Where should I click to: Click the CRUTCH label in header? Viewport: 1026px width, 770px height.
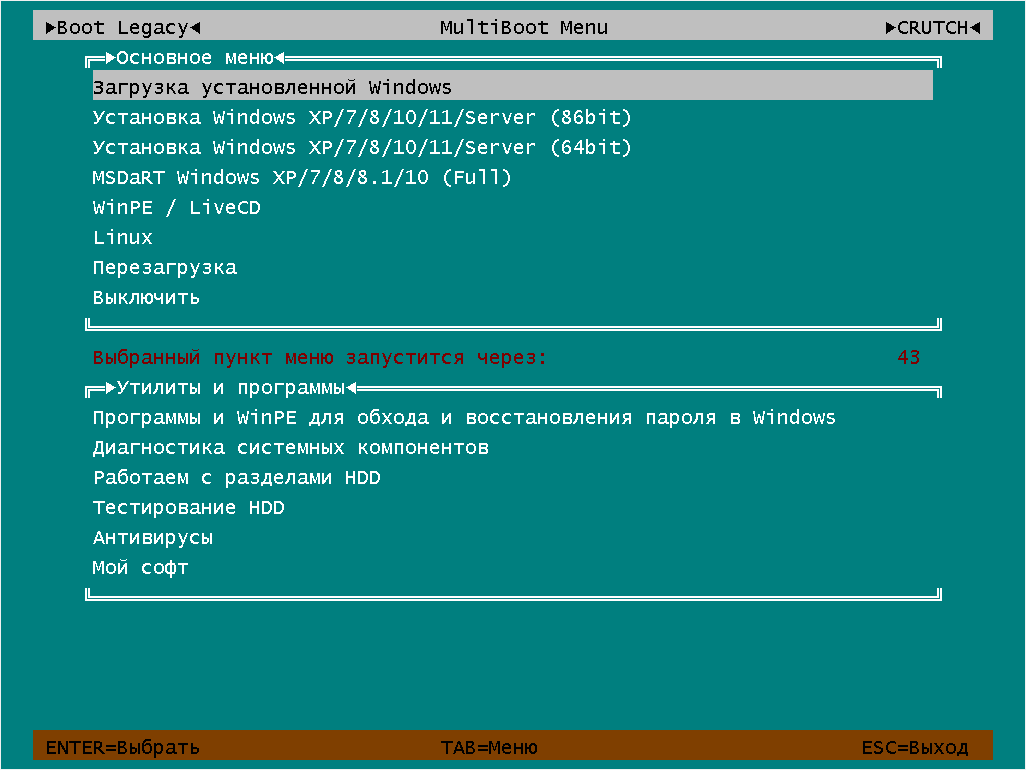point(932,27)
